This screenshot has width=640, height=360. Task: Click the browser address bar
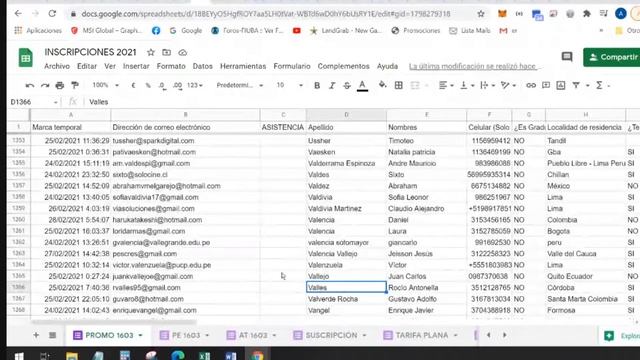[x=265, y=14]
